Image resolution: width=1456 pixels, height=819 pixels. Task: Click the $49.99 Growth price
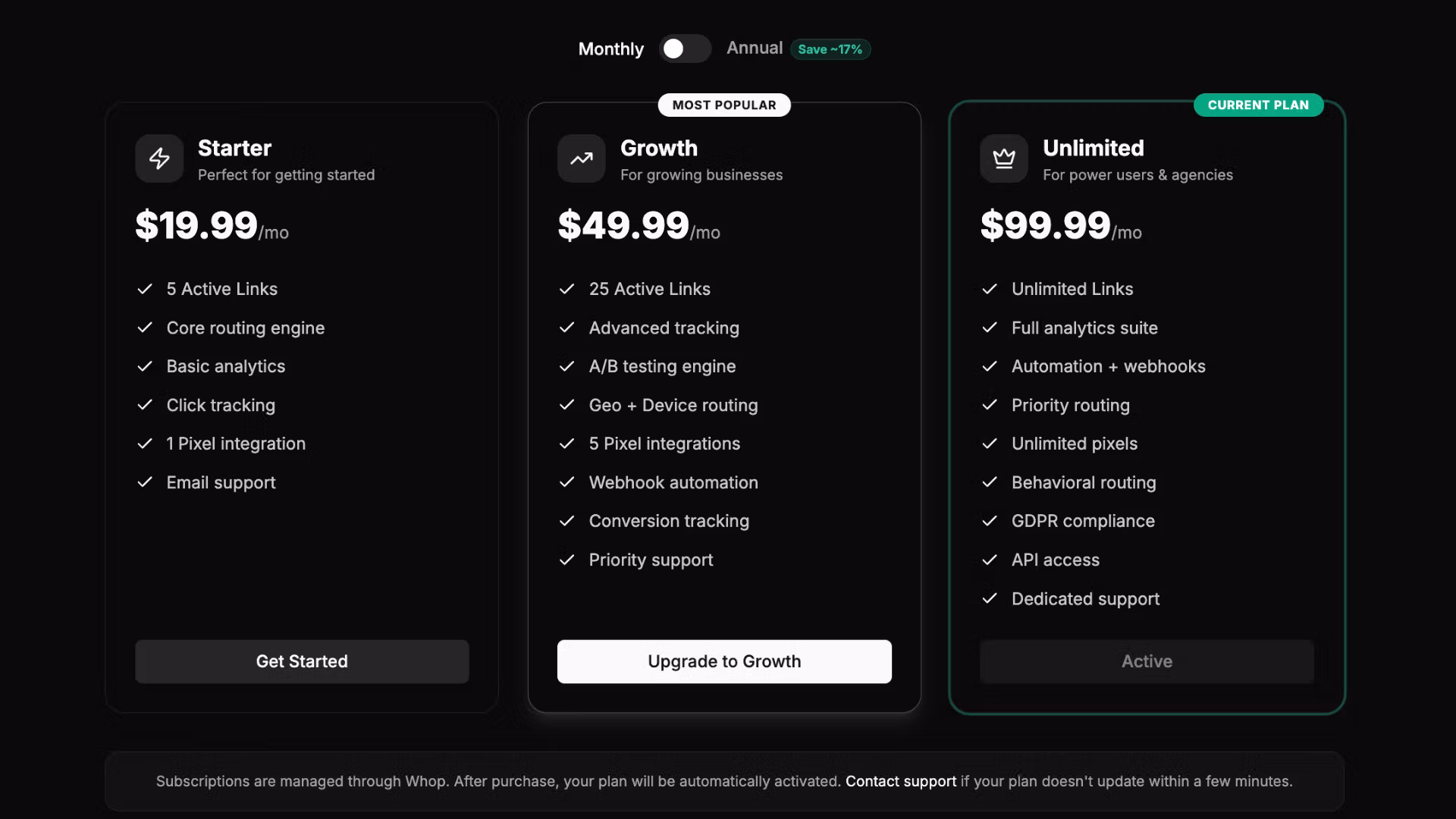623,225
